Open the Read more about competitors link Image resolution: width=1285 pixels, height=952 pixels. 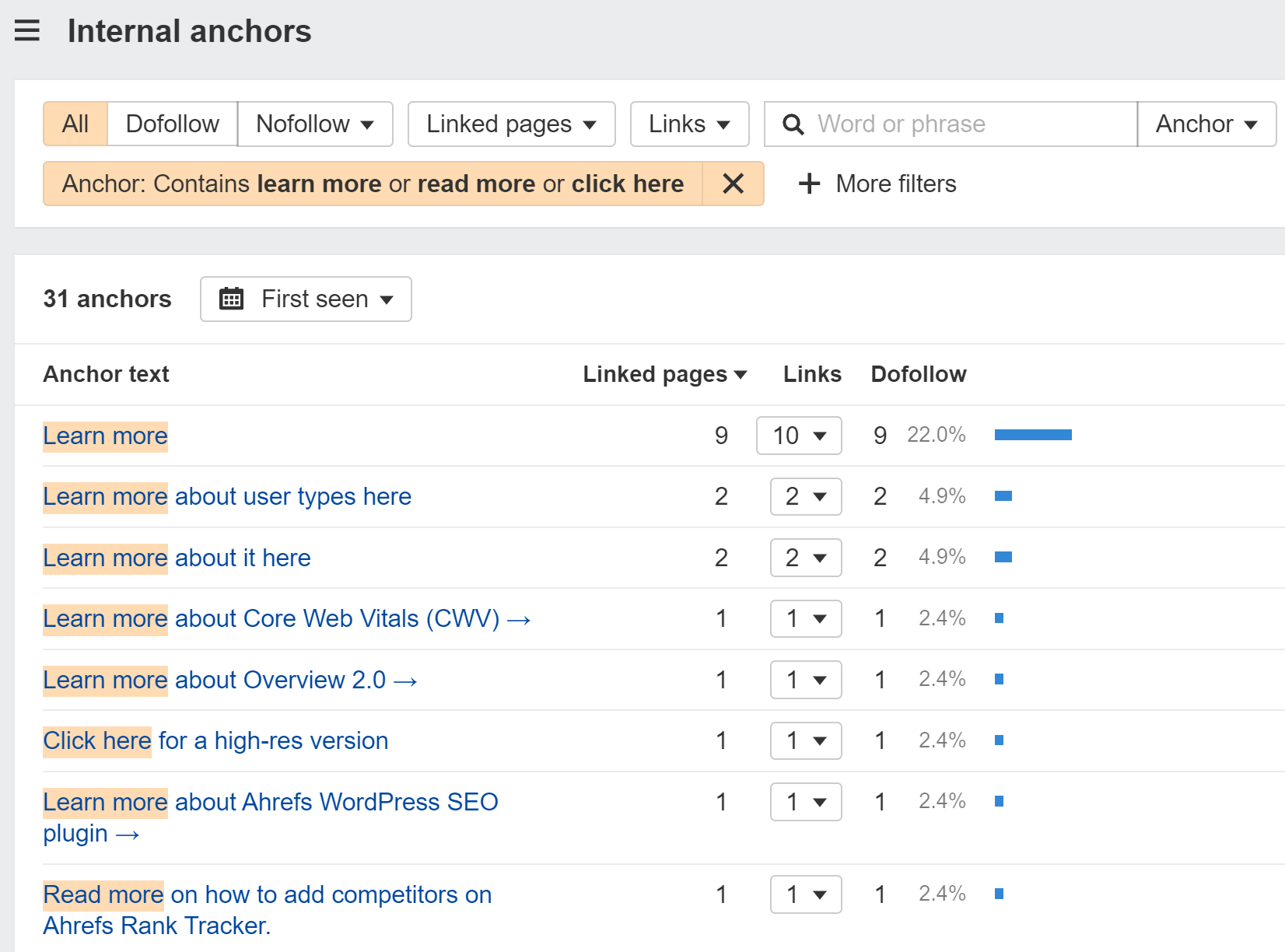(x=267, y=894)
